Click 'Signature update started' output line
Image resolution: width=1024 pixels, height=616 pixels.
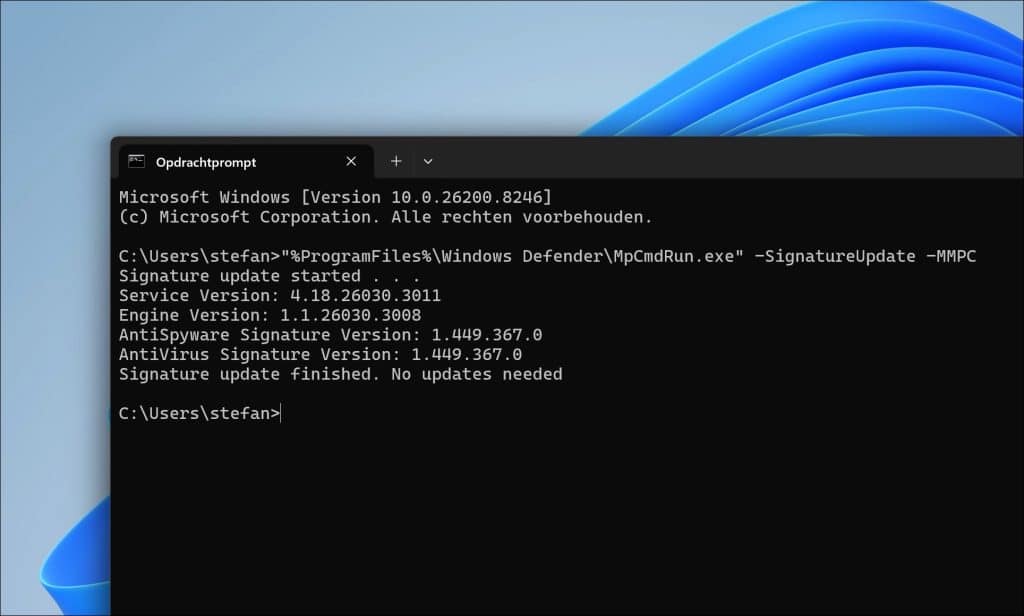click(269, 276)
